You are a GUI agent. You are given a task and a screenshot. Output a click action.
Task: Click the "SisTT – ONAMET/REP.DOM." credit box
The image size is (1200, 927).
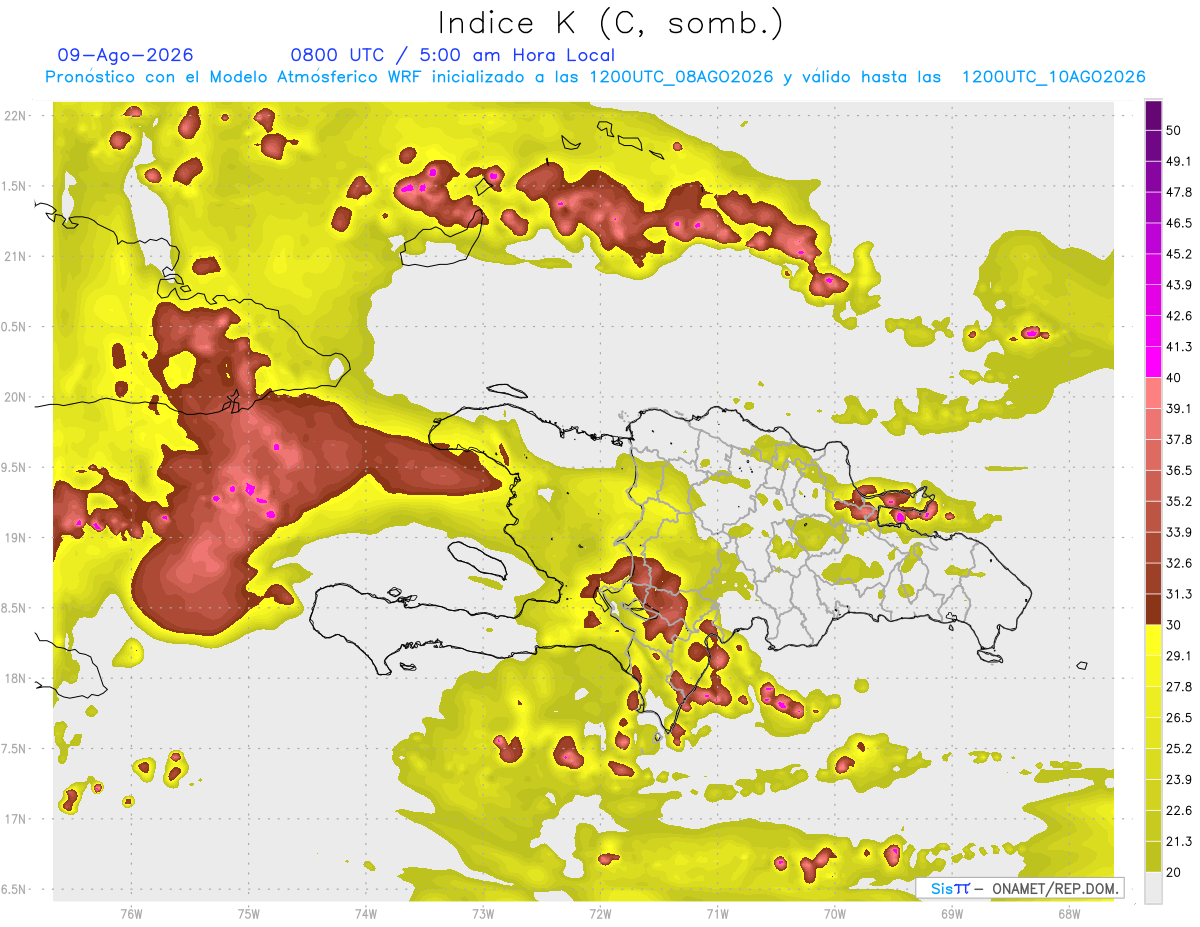coord(1019,888)
